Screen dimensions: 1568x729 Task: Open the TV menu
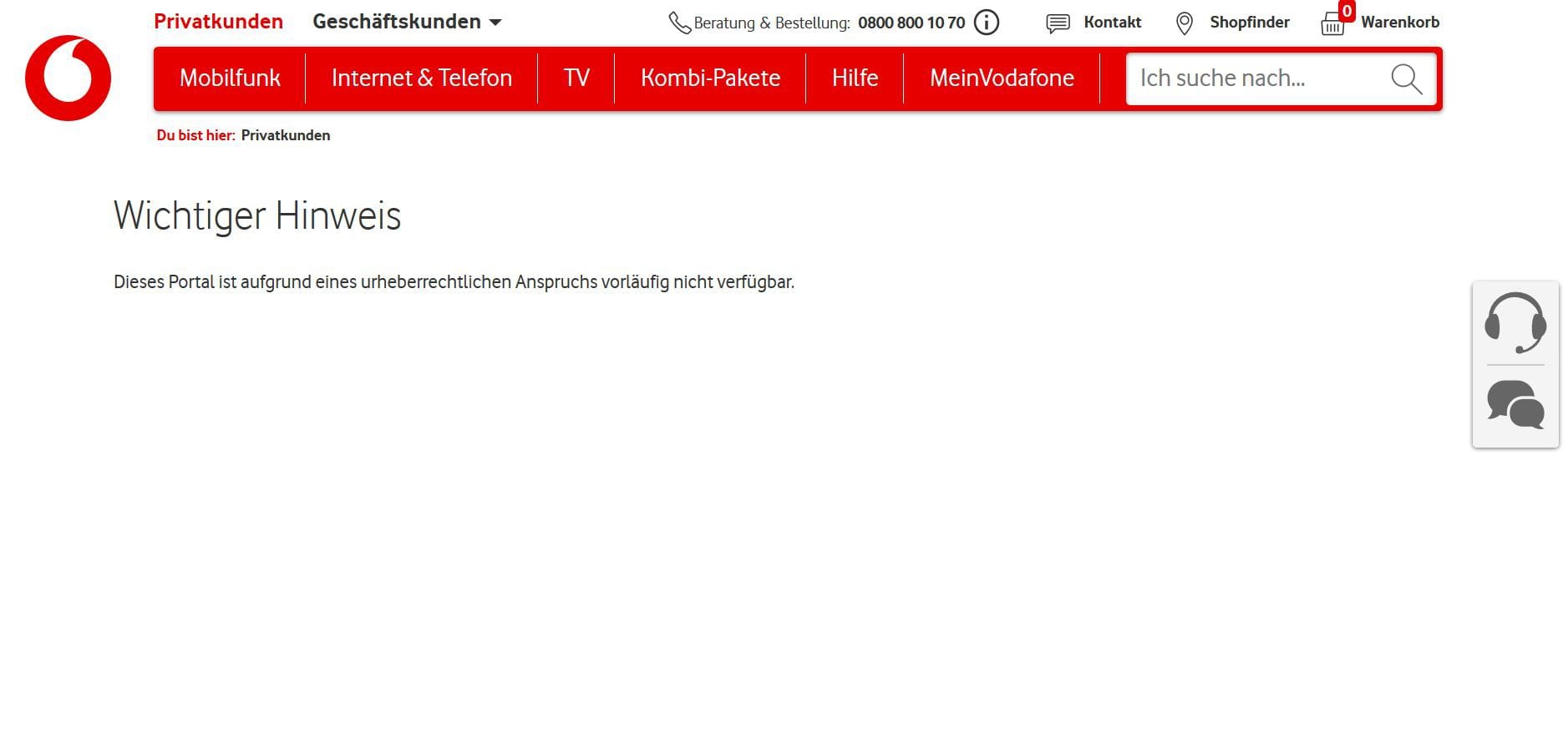point(576,78)
